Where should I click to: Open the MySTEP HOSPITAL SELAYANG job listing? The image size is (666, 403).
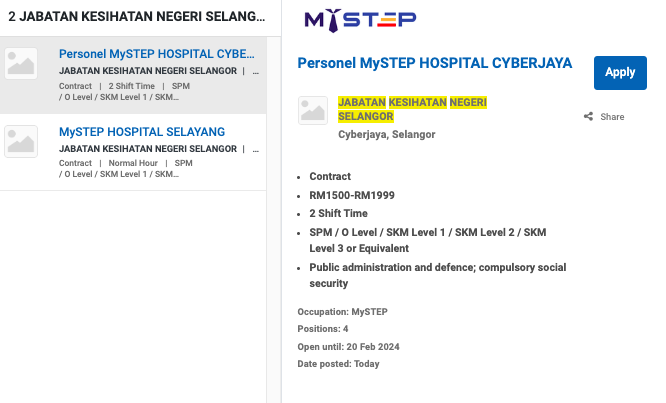pyautogui.click(x=142, y=132)
